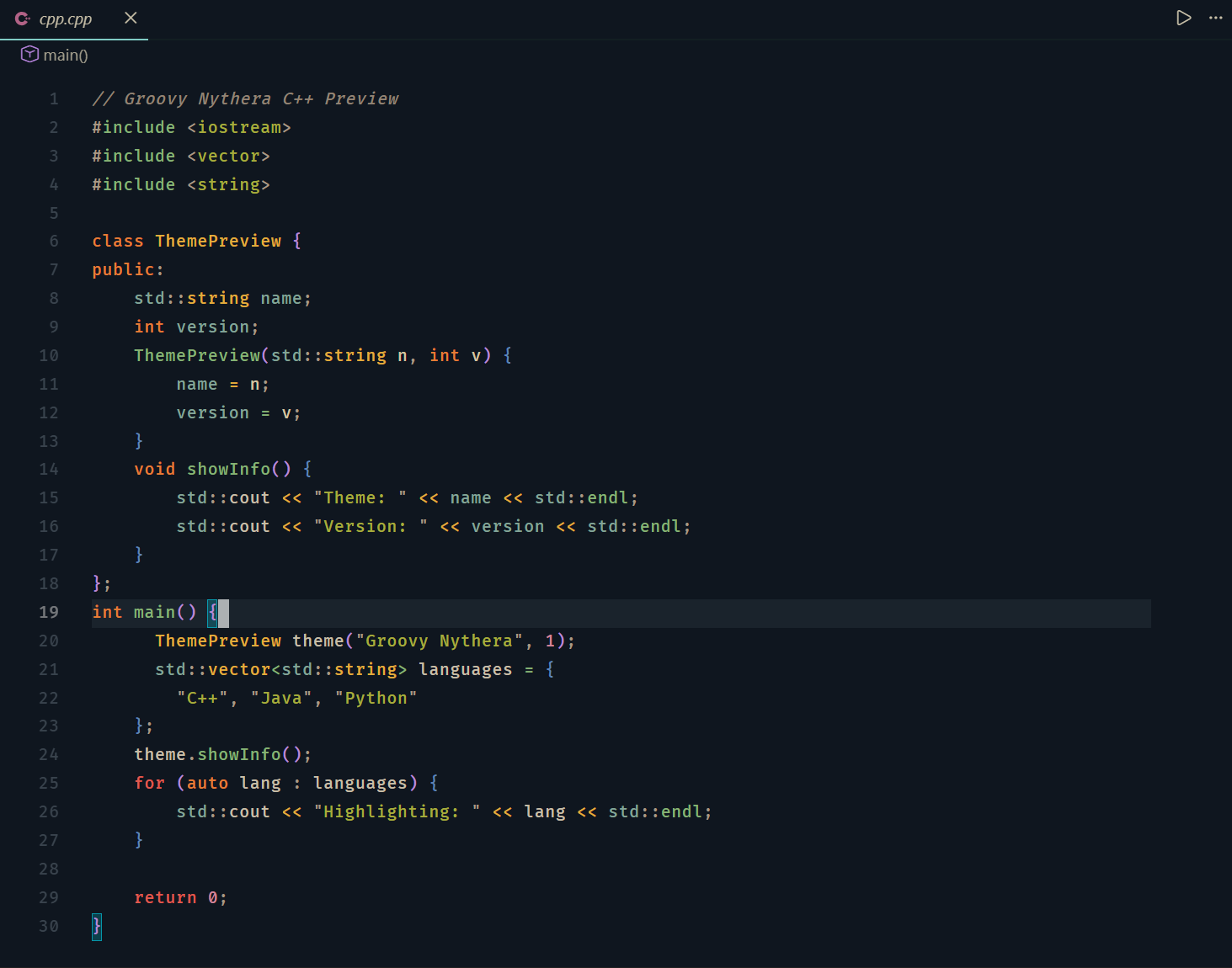Image resolution: width=1232 pixels, height=968 pixels.
Task: Select the cpp.cpp tab
Action: tap(66, 18)
